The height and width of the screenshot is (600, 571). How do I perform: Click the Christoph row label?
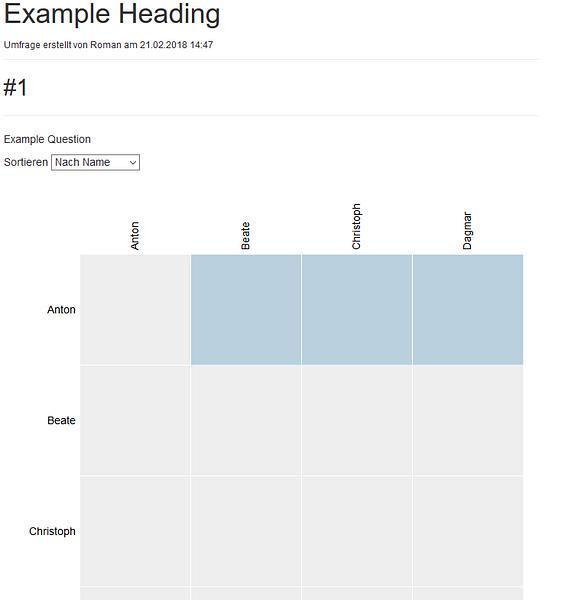pos(52,532)
